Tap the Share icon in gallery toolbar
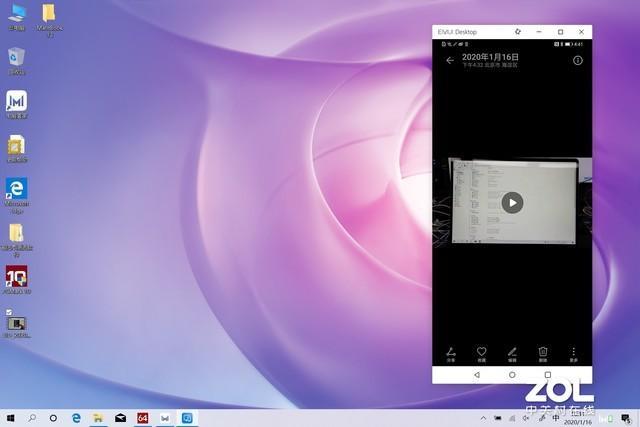The image size is (640, 427). [x=450, y=352]
